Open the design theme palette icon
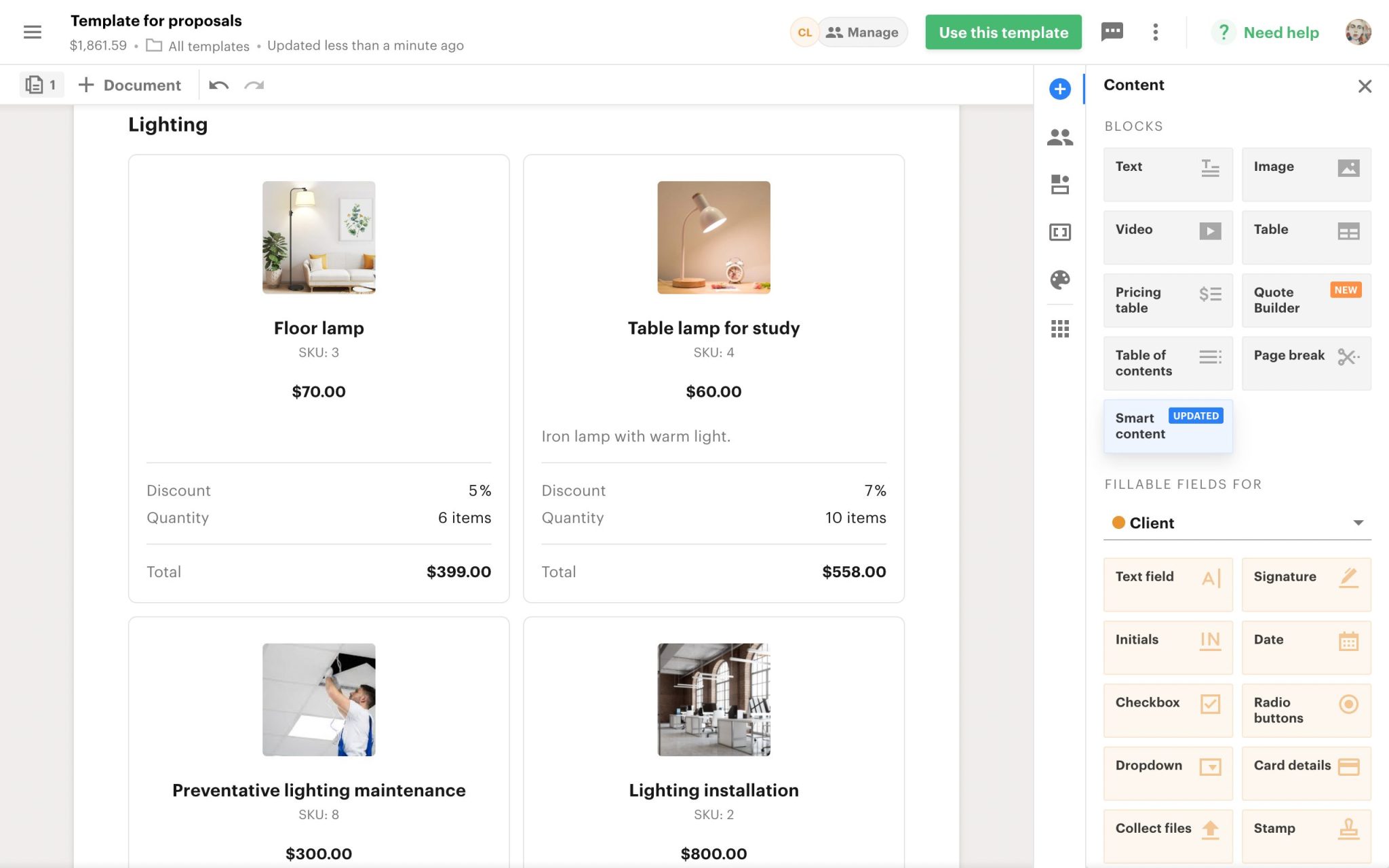 (1060, 279)
